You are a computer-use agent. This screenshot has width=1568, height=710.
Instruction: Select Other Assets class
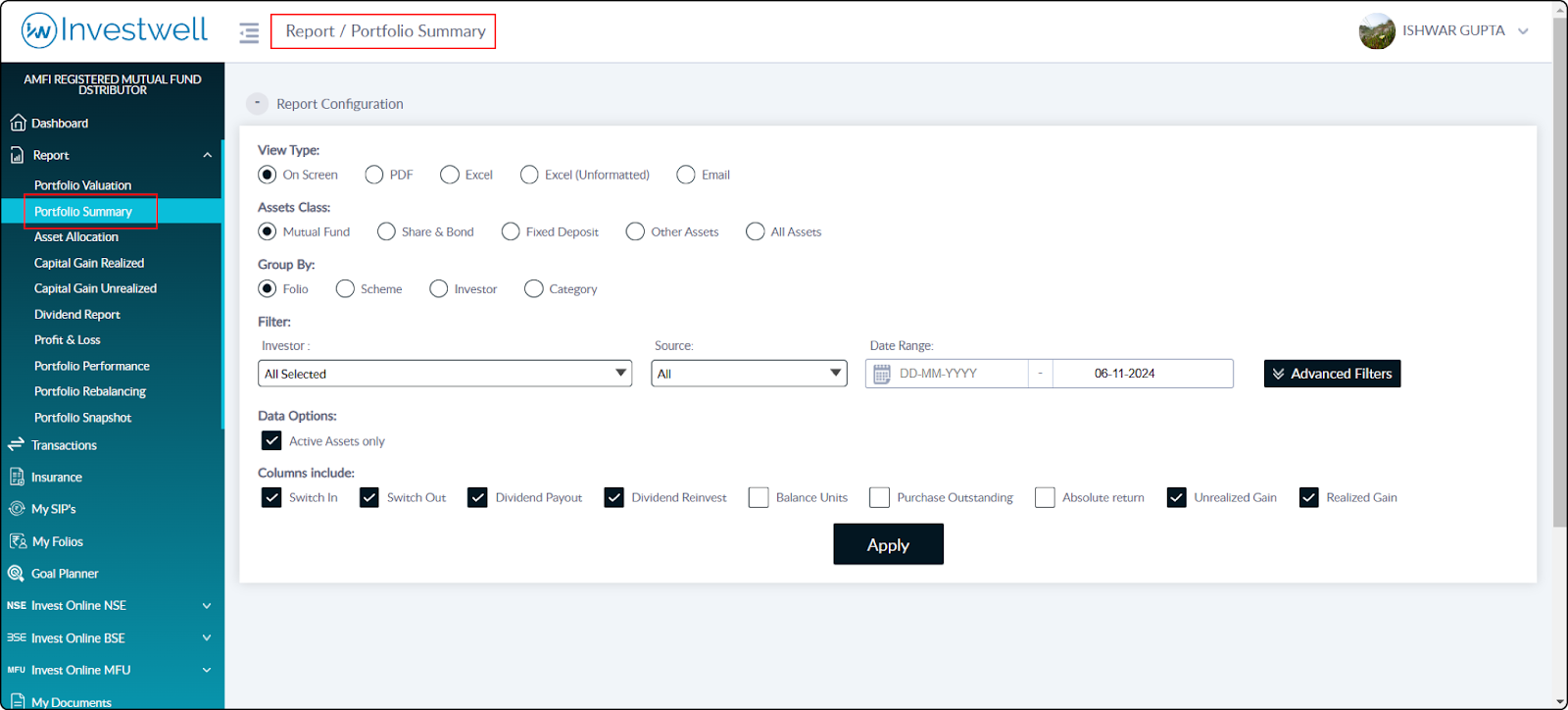635,231
